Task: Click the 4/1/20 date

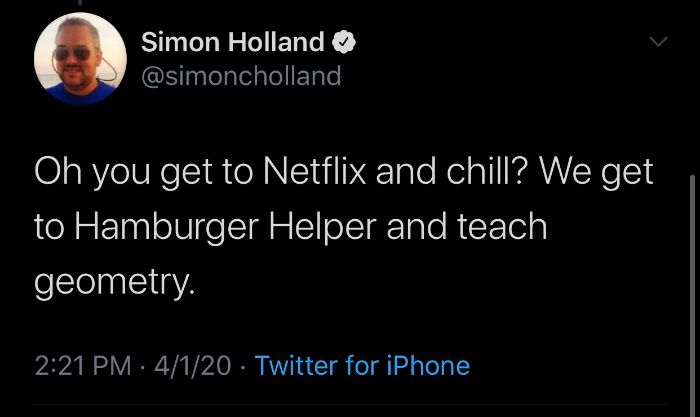Action: [x=193, y=366]
